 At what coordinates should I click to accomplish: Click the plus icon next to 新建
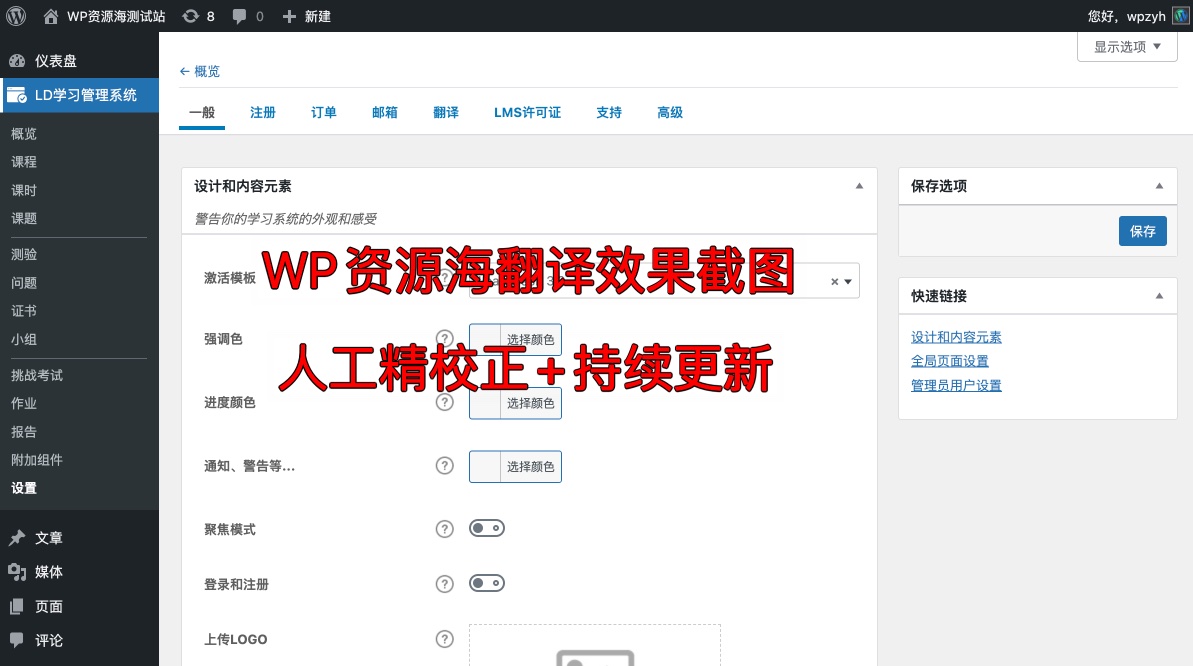point(289,16)
